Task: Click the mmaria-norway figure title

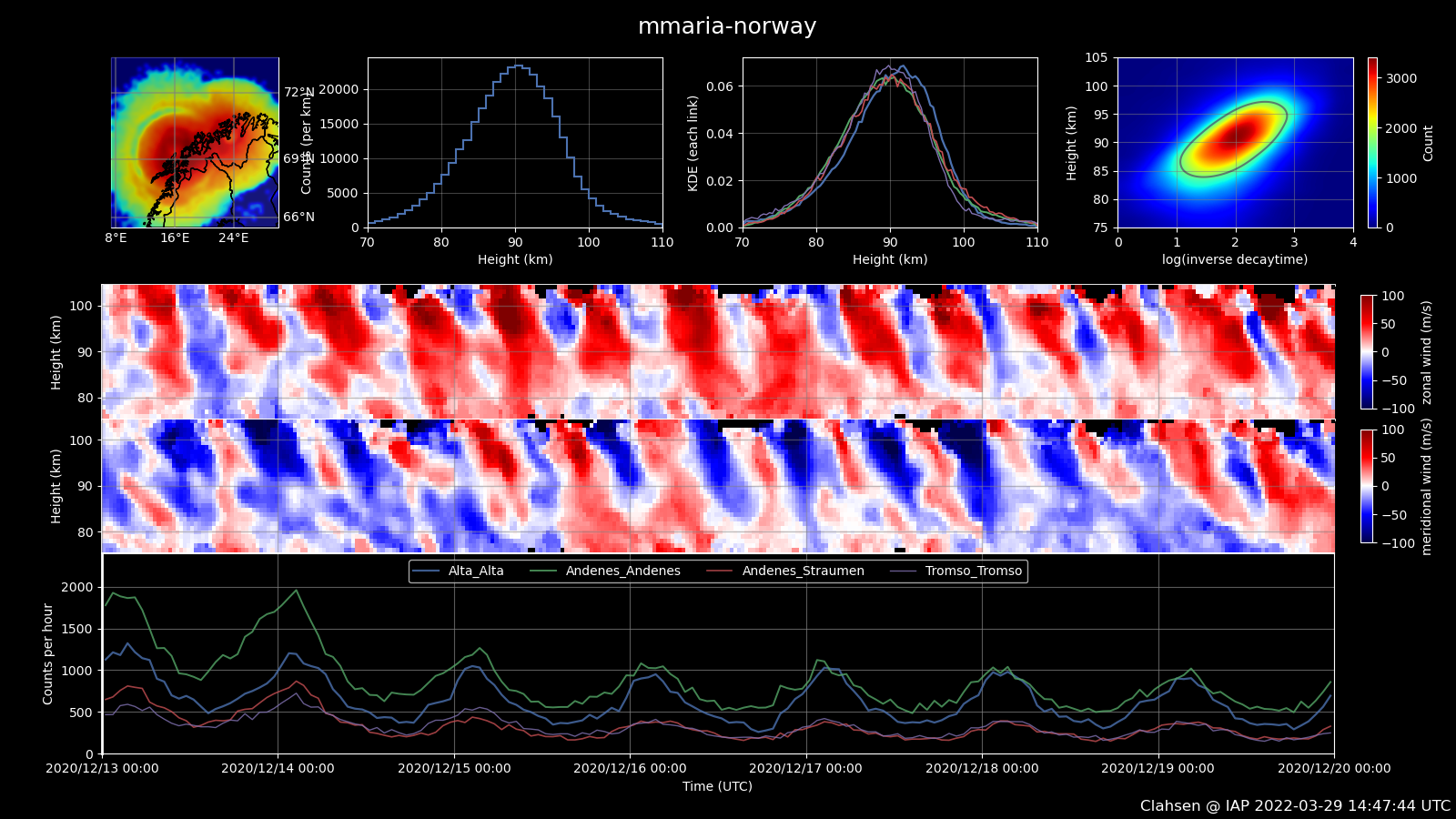Action: [727, 26]
